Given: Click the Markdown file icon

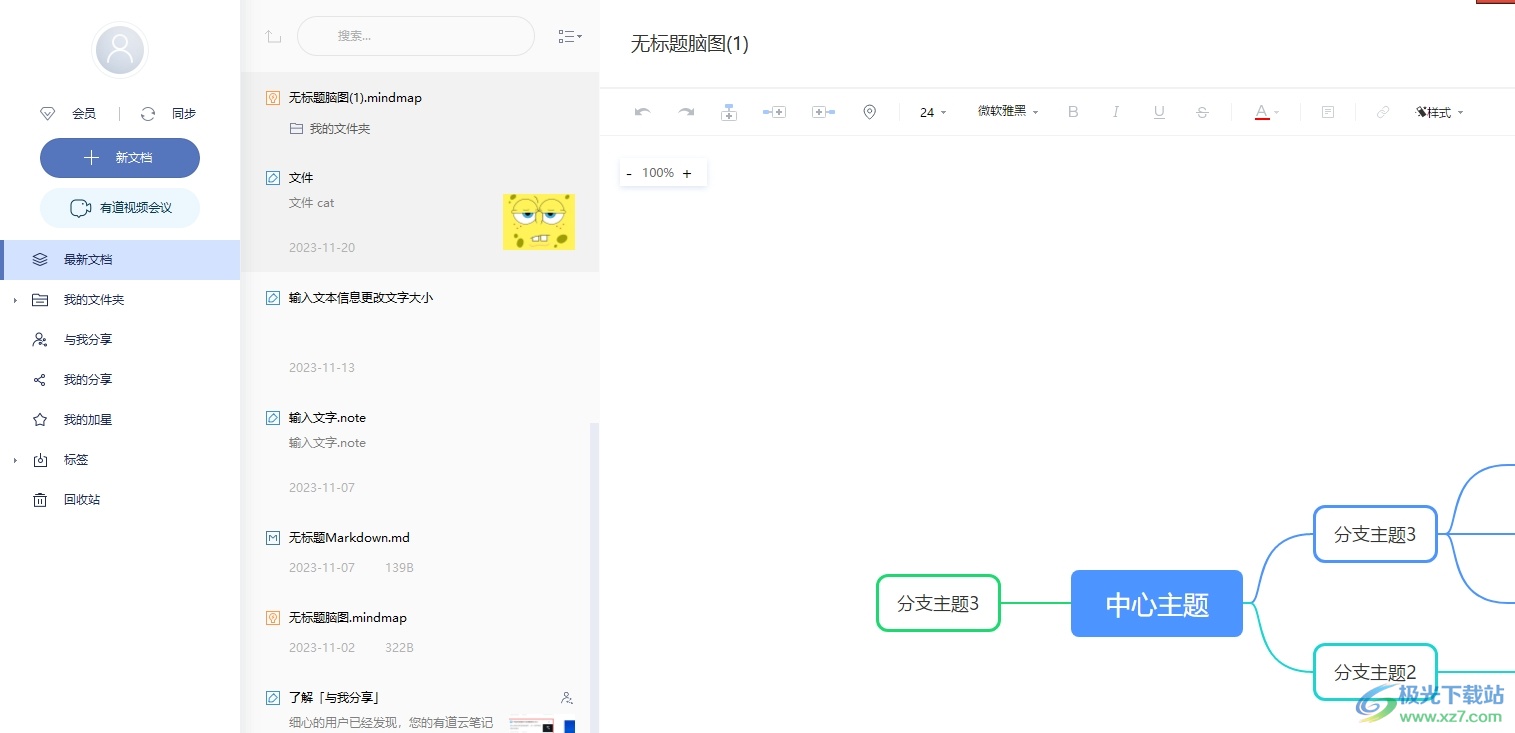Looking at the screenshot, I should click(272, 538).
